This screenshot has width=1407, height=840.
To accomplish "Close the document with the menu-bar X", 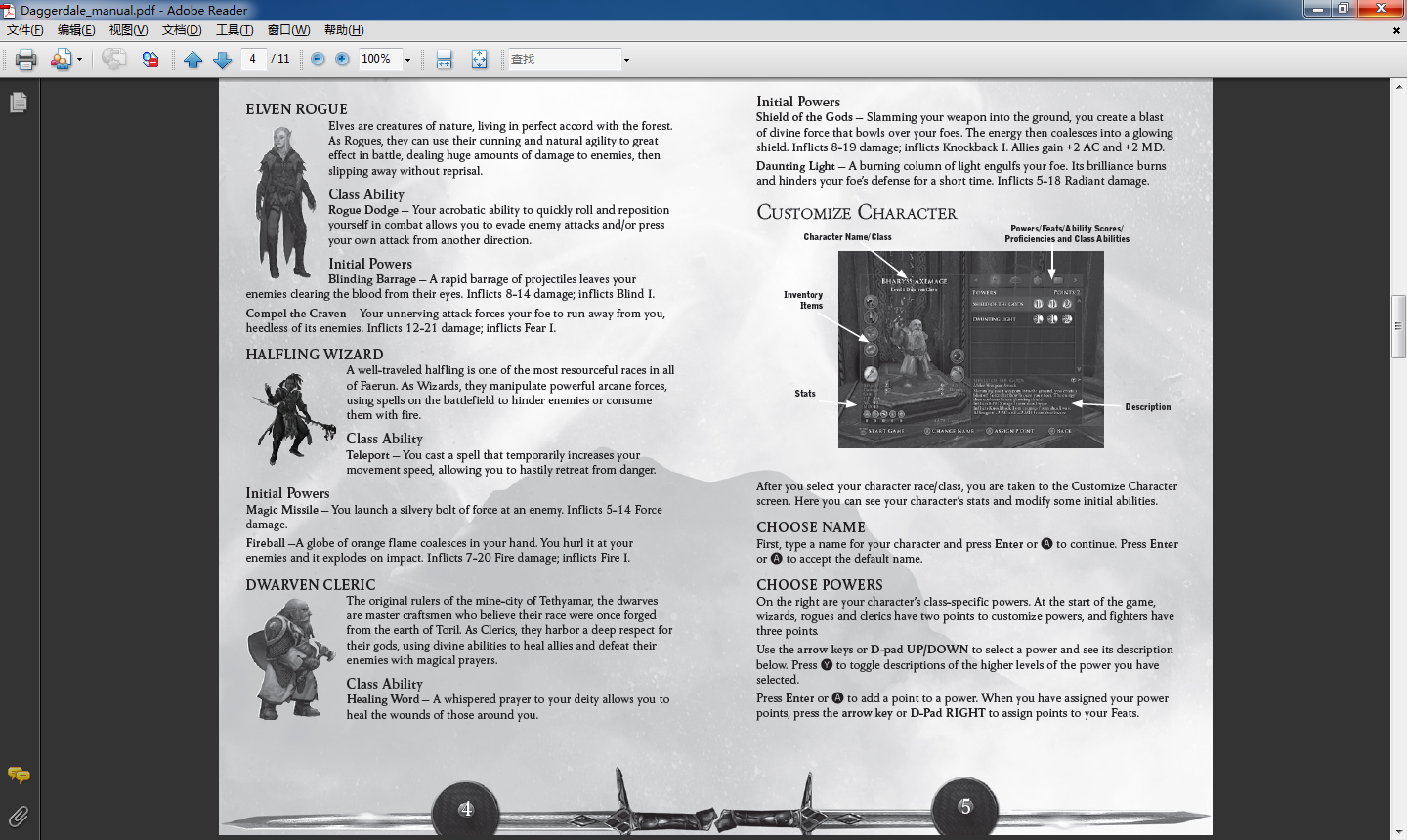I will (1396, 30).
